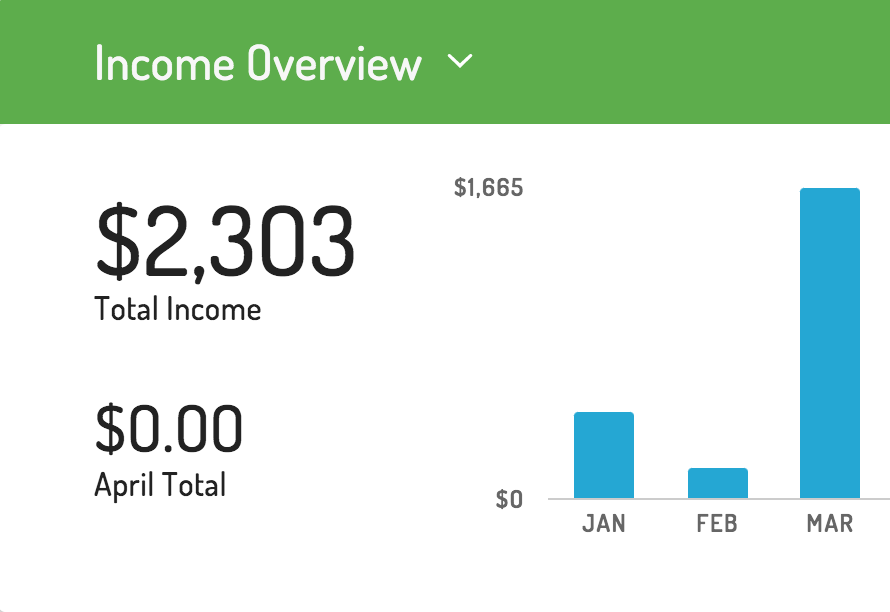The image size is (890, 612).
Task: Click the Total Income label
Action: tap(178, 309)
